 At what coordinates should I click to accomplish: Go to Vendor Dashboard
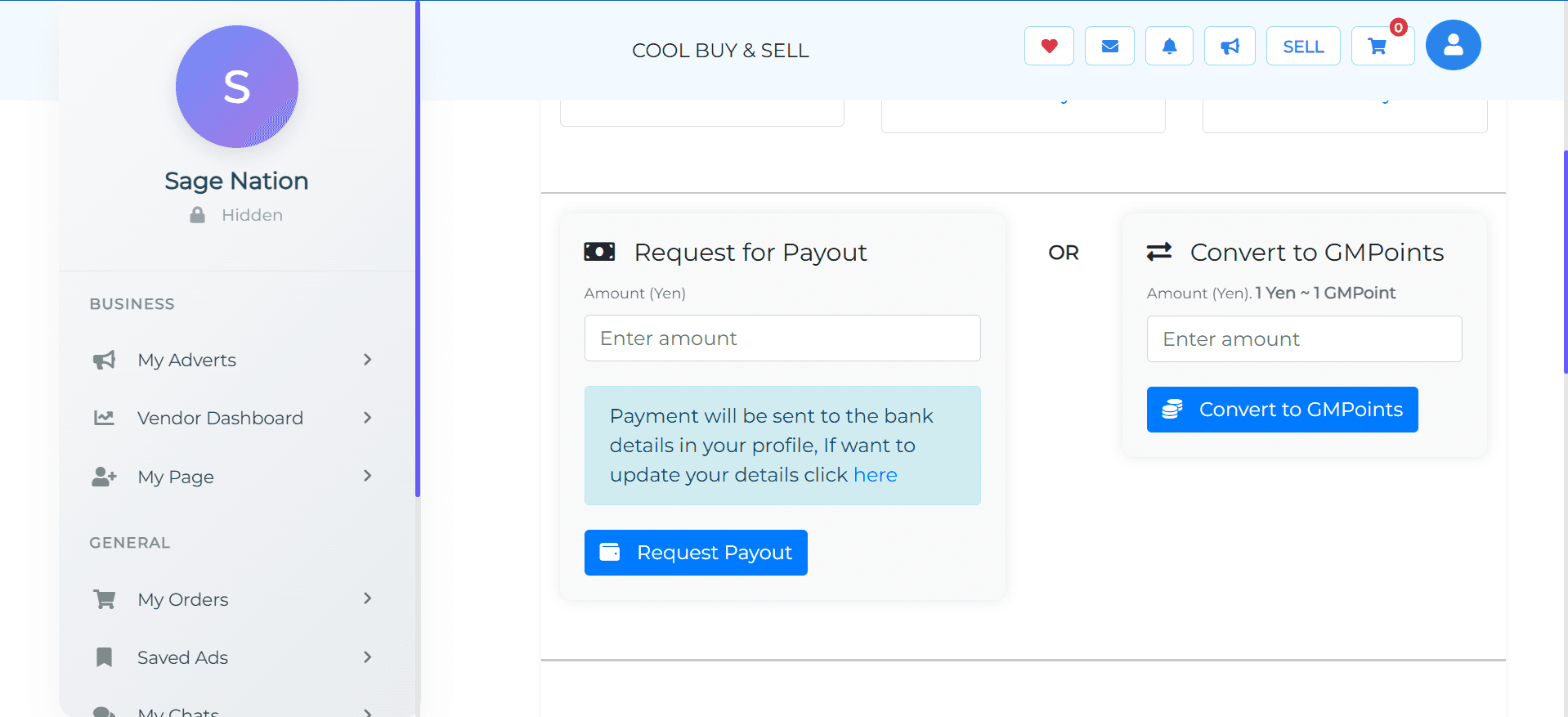click(x=220, y=418)
